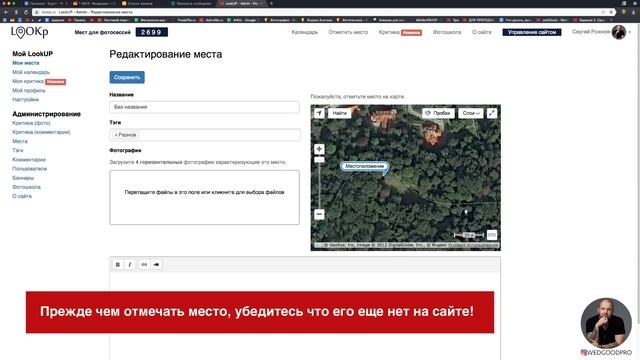Click the map geolocation arrow button

point(319,113)
